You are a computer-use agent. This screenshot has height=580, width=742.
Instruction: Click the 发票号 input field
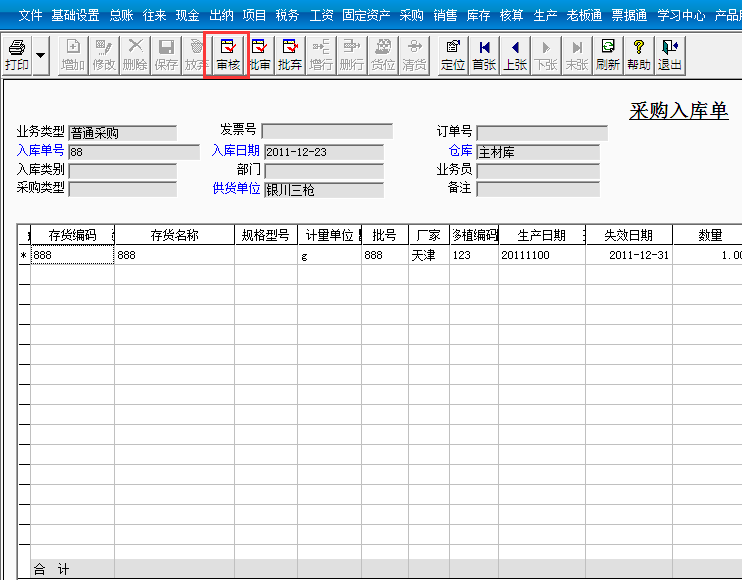click(327, 132)
